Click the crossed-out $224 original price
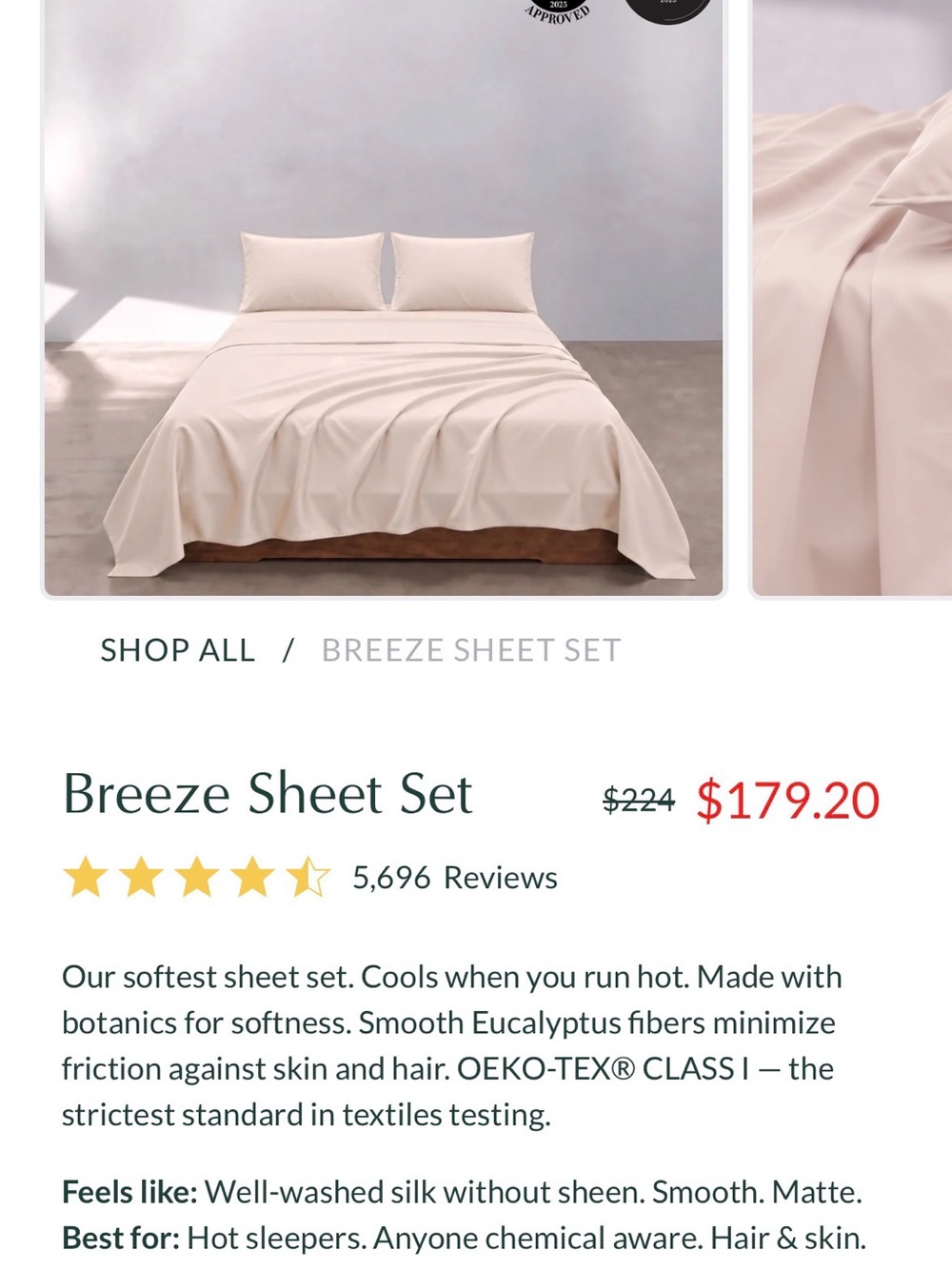952x1269 pixels. [639, 801]
